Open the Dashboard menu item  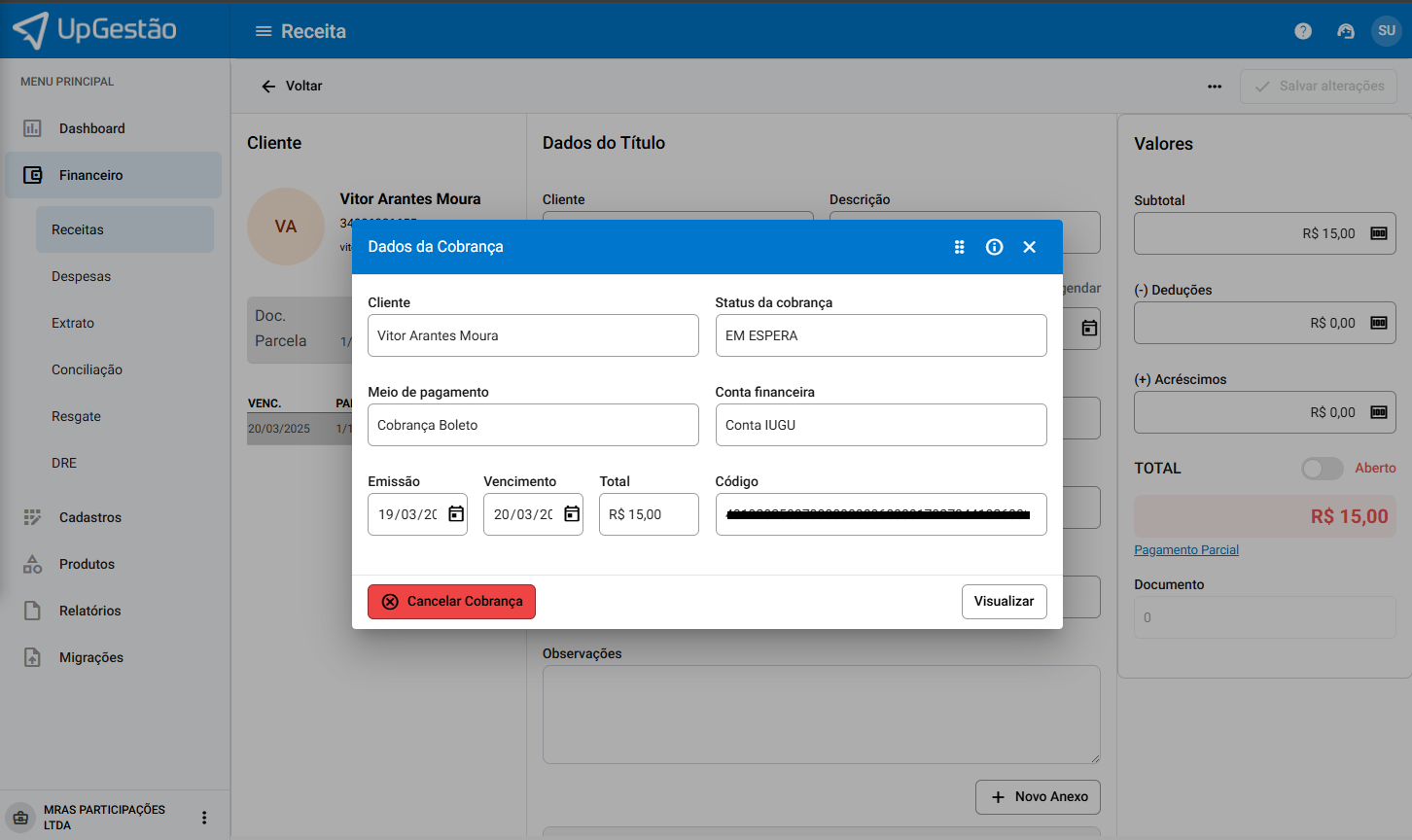click(91, 128)
